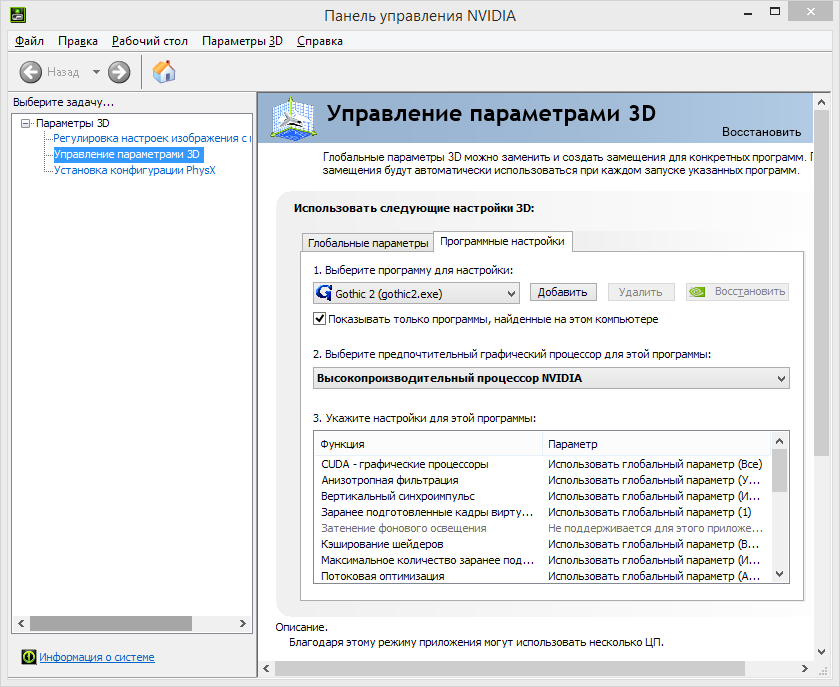Go to the Home page icon
Image resolution: width=840 pixels, height=687 pixels.
pyautogui.click(x=164, y=72)
